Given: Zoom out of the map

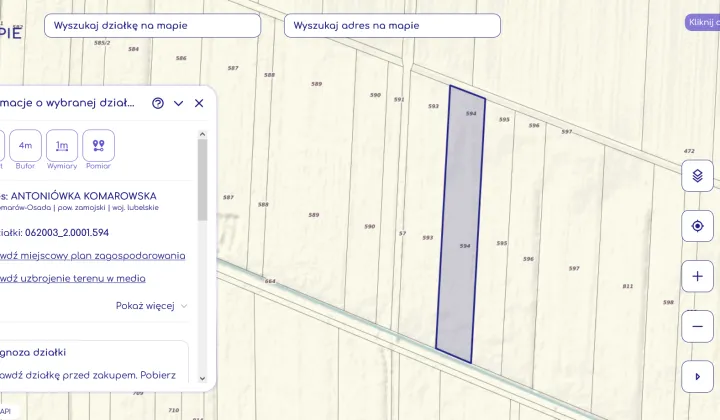Looking at the screenshot, I should click(x=697, y=326).
